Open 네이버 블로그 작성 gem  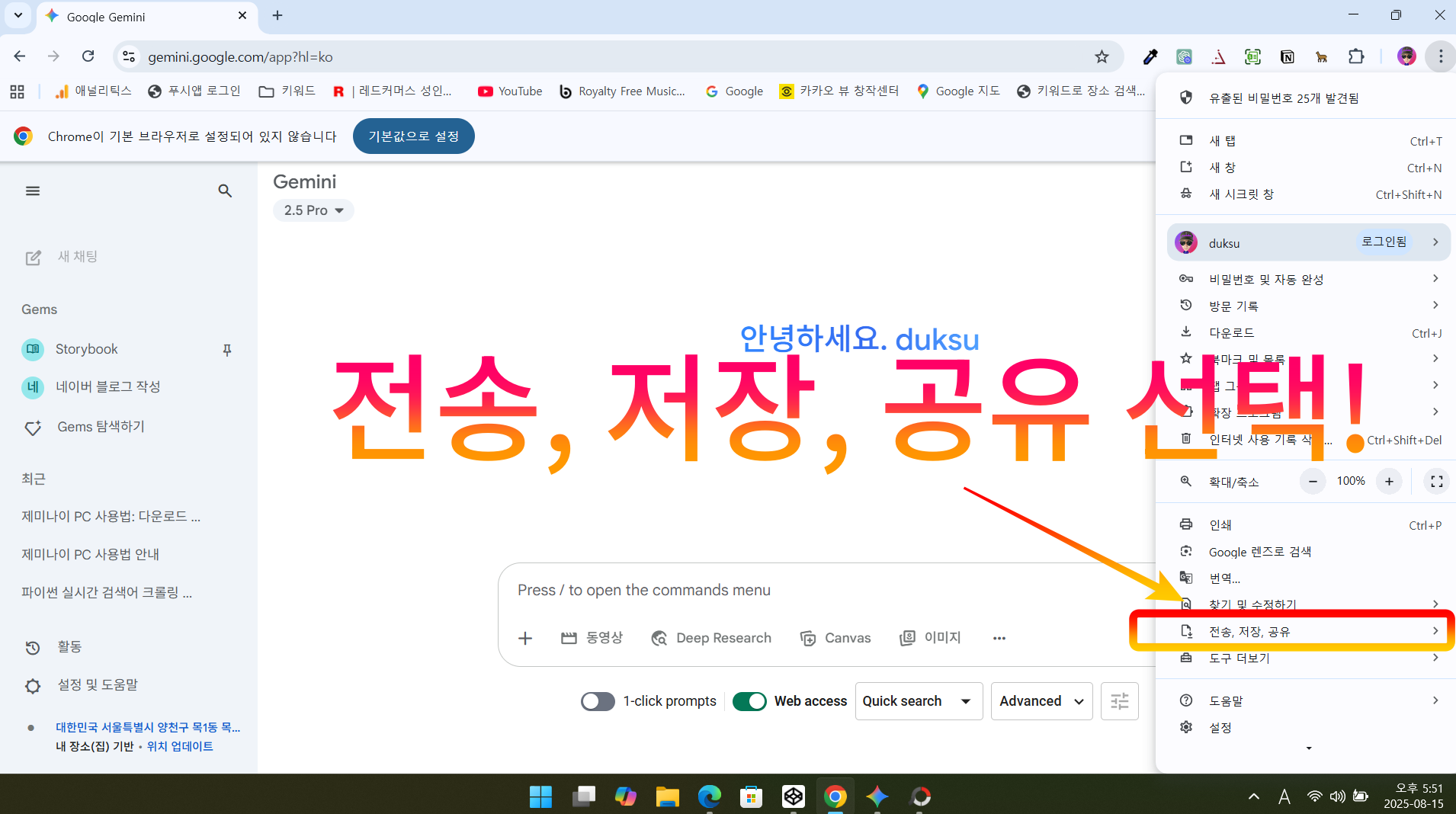click(91, 387)
